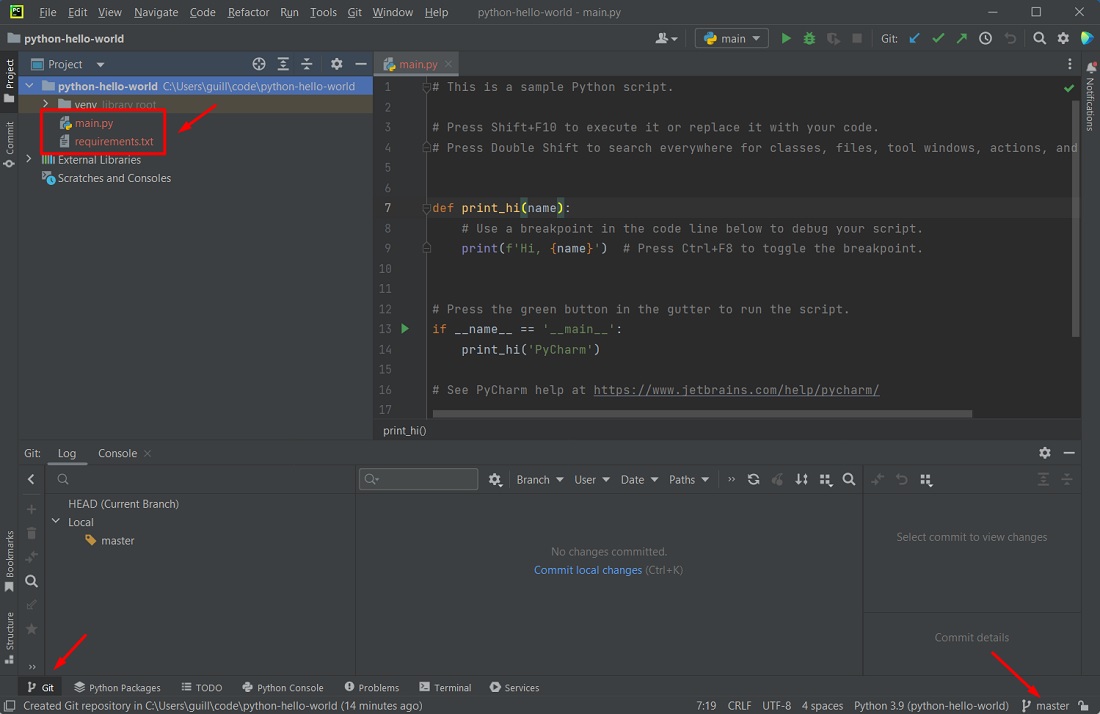The width and height of the screenshot is (1100, 714).
Task: Expand the venv library root folder
Action: click(x=44, y=104)
